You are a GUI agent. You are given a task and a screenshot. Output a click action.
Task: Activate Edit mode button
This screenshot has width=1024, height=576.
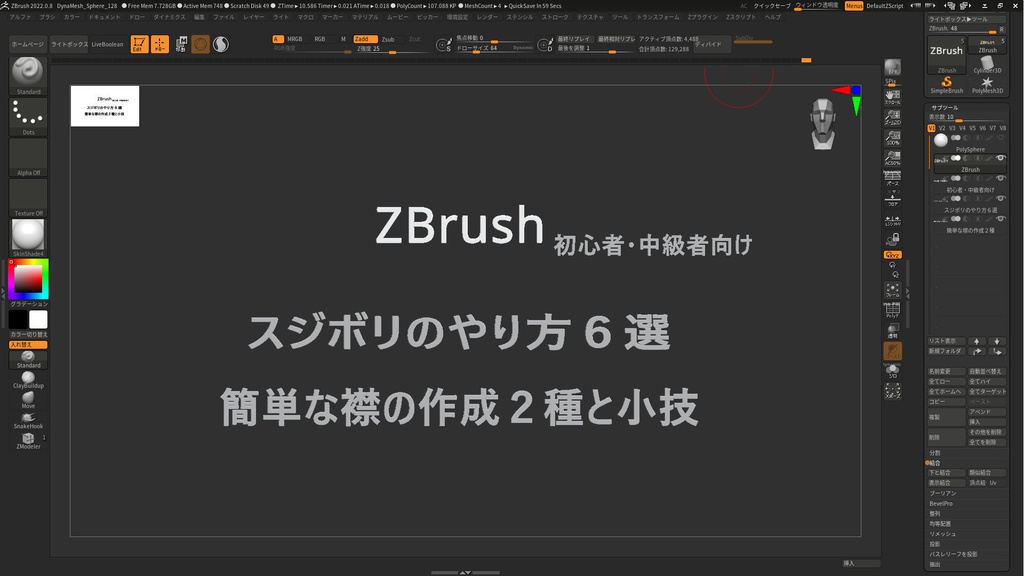pyautogui.click(x=139, y=44)
